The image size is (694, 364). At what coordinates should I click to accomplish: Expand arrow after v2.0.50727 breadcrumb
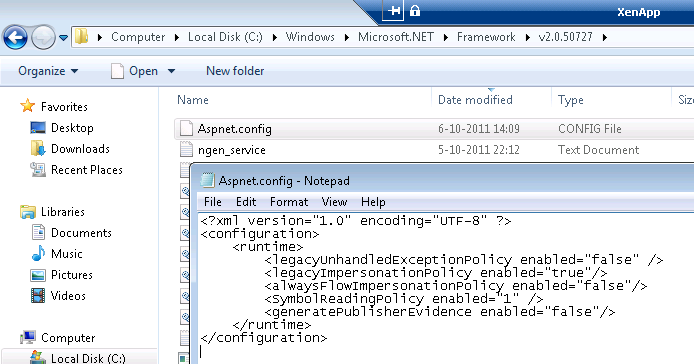coord(605,37)
